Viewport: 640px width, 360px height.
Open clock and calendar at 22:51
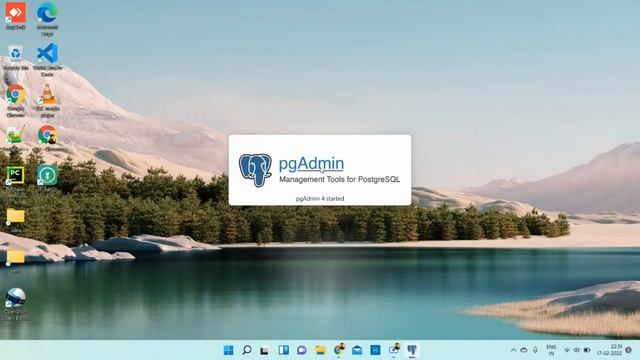(x=609, y=350)
